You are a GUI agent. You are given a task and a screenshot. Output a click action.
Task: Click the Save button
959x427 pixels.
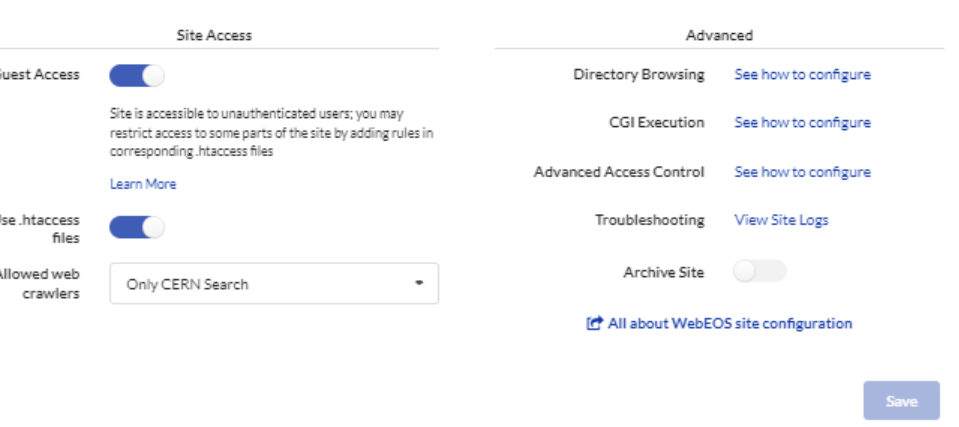click(x=902, y=401)
